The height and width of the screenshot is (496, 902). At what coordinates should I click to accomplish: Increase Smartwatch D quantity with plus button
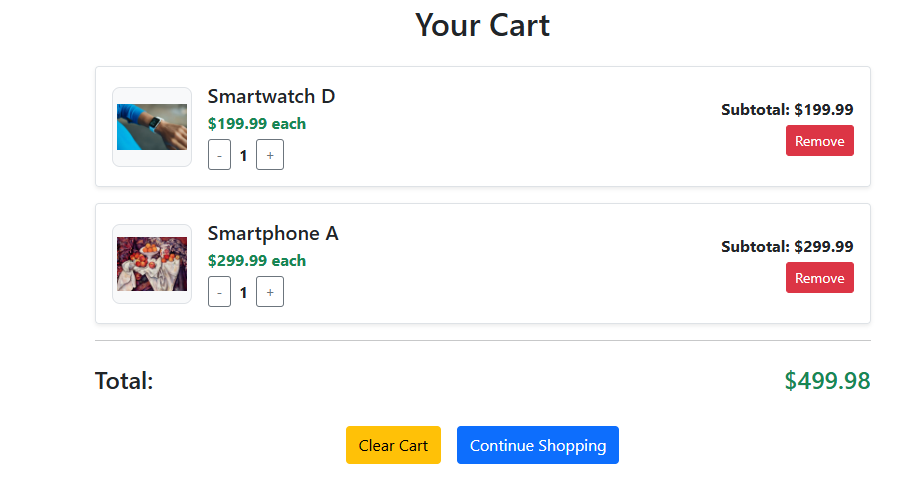(270, 155)
